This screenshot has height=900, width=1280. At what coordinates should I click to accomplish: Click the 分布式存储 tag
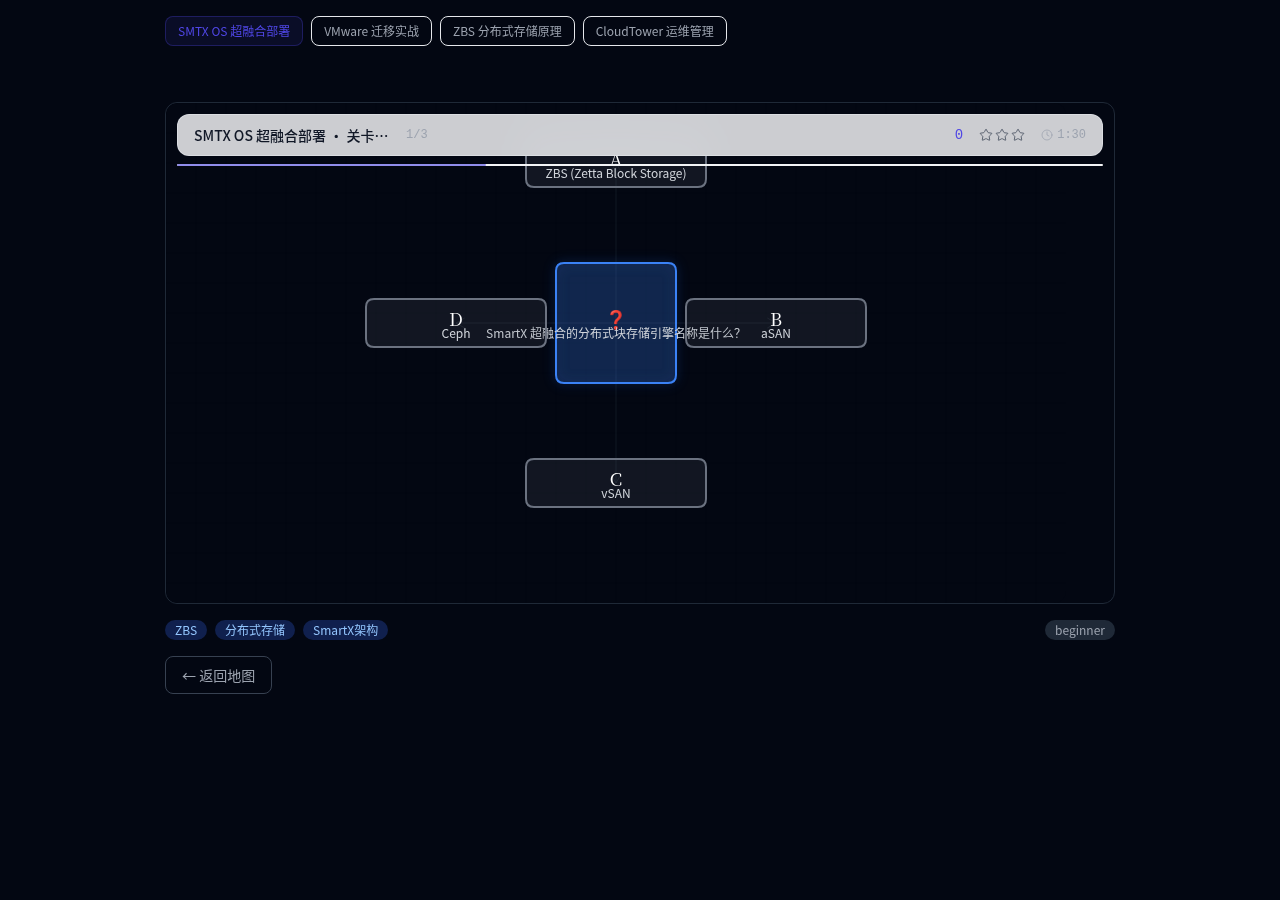(x=255, y=630)
